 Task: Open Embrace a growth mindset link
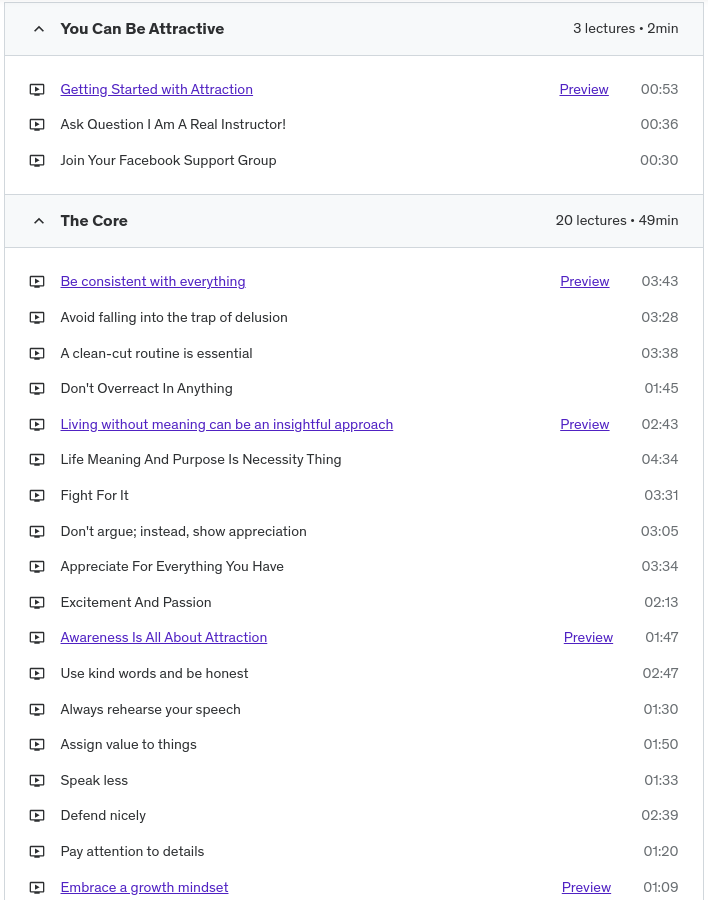click(x=144, y=888)
